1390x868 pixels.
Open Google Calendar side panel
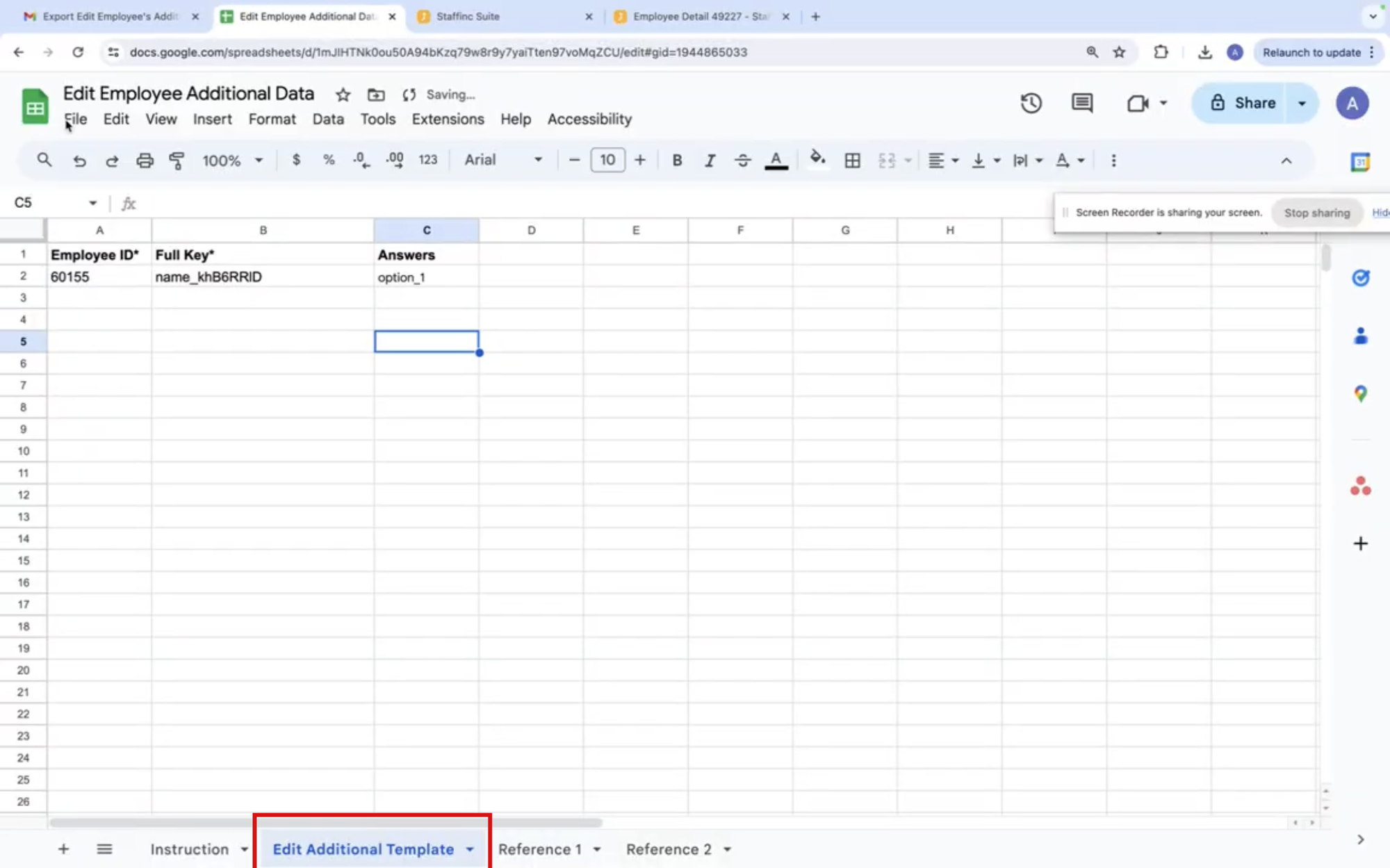(x=1360, y=162)
